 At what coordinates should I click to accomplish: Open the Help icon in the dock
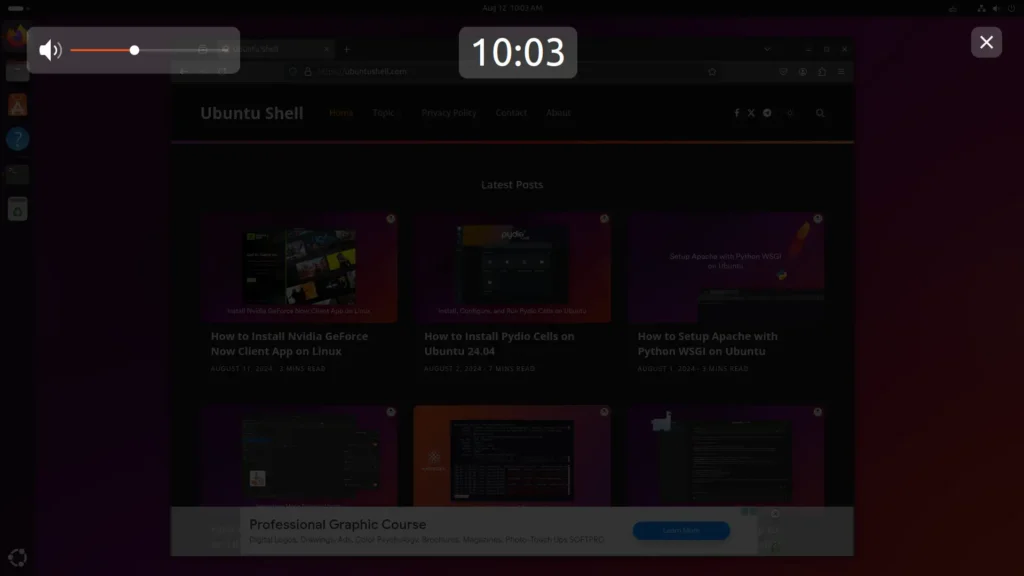[17, 139]
